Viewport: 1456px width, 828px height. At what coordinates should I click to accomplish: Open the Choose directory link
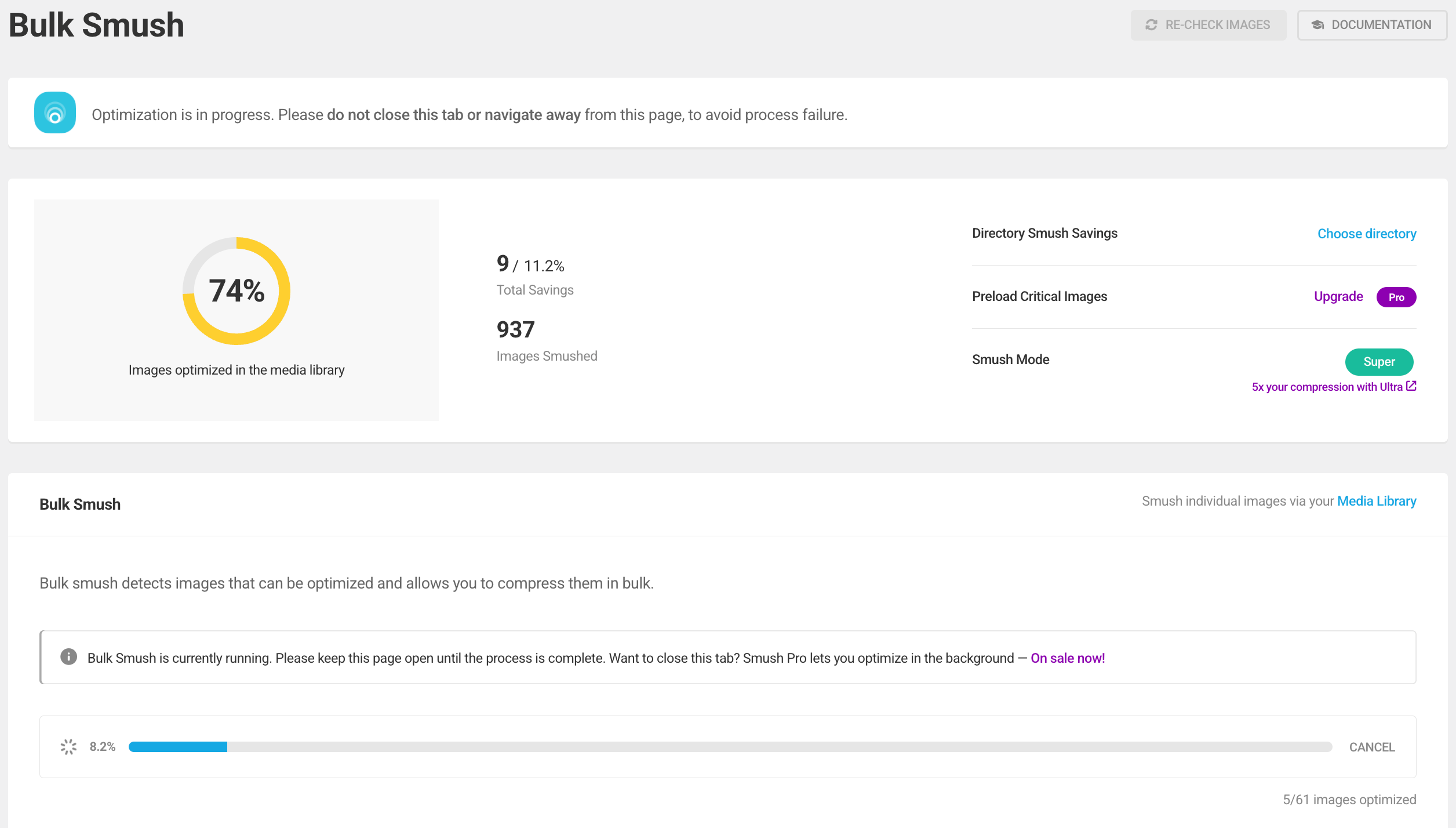click(x=1366, y=234)
